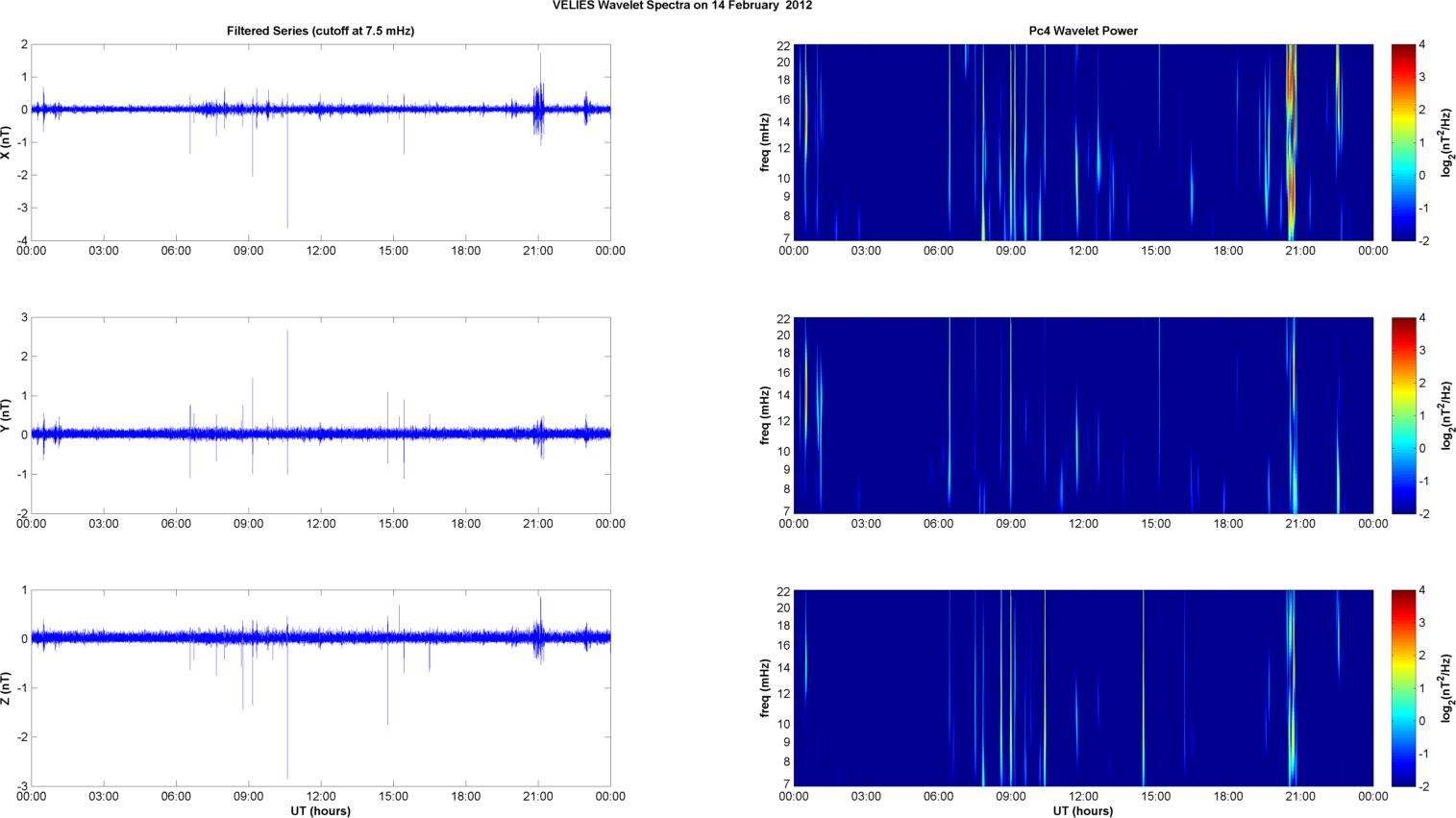The height and width of the screenshot is (818, 1456).
Task: Click the "freq (mHz)" label of the middle spectrogram
Action: pyautogui.click(x=764, y=415)
